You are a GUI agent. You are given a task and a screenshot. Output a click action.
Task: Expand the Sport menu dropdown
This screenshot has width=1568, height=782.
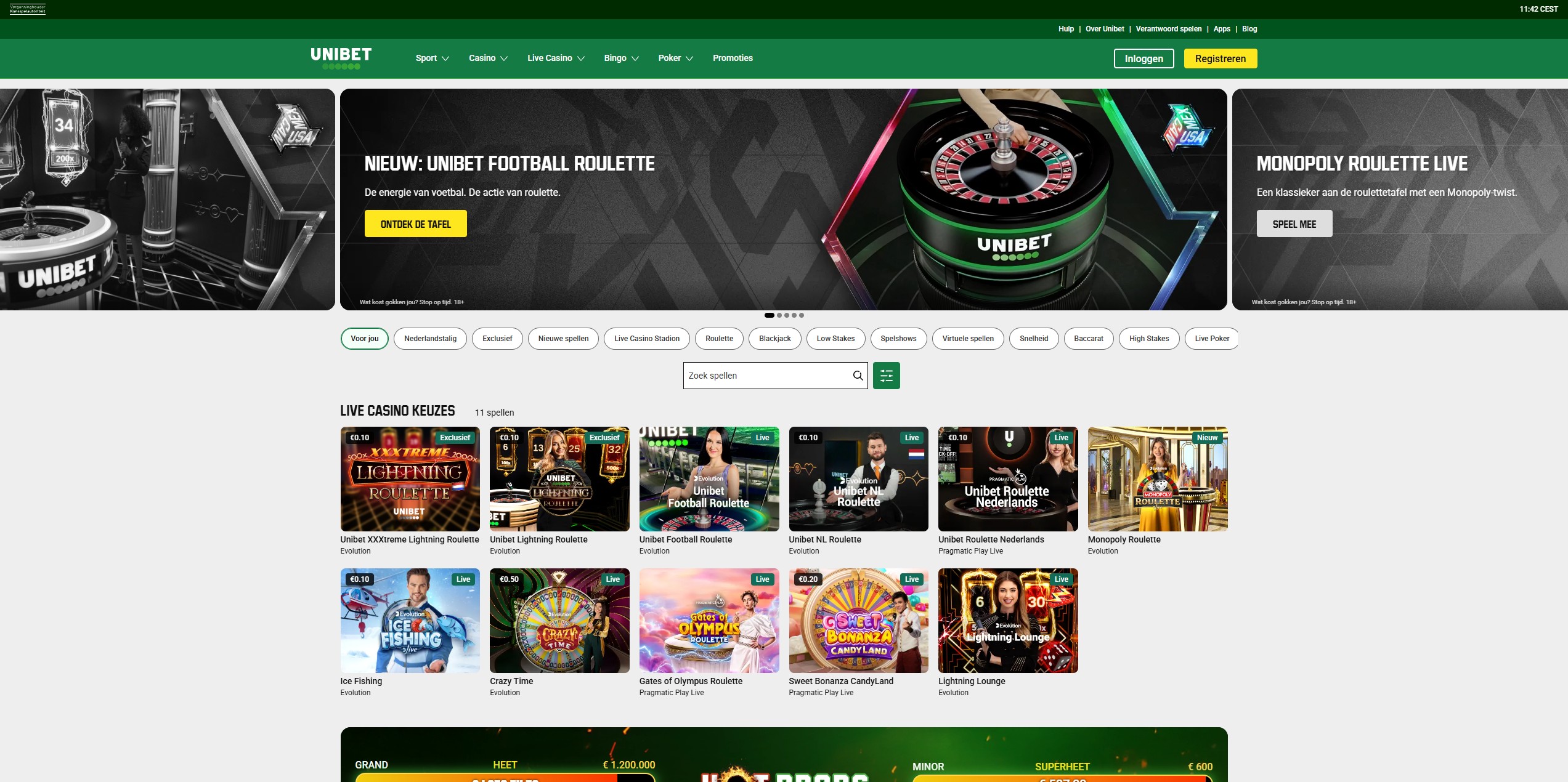(432, 58)
